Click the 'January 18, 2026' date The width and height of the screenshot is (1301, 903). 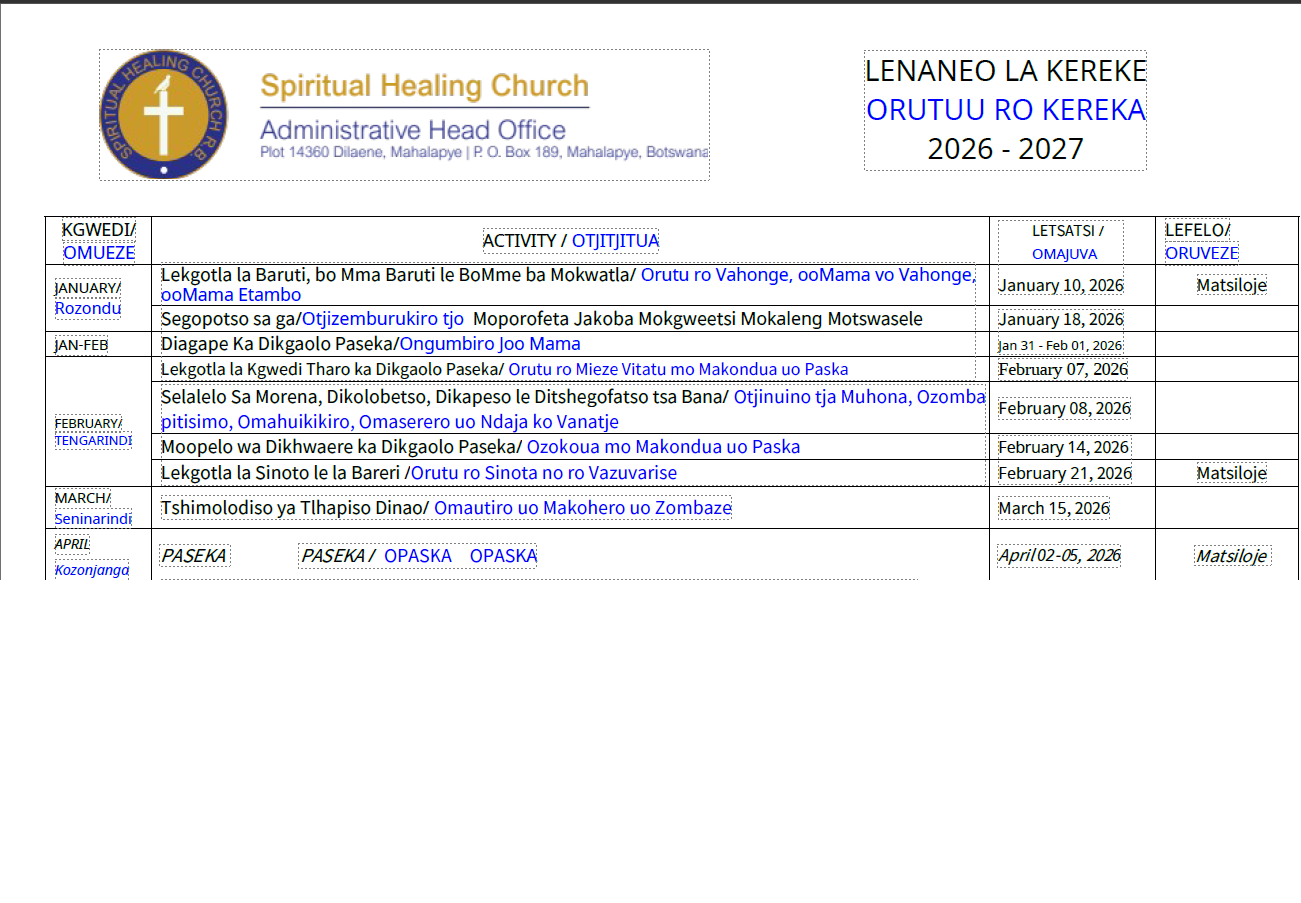click(x=1061, y=320)
